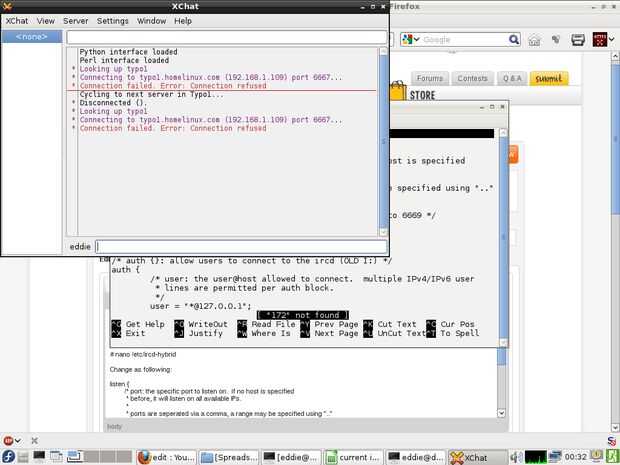
Task: Click the search magnifier in Google box
Action: pos(514,40)
